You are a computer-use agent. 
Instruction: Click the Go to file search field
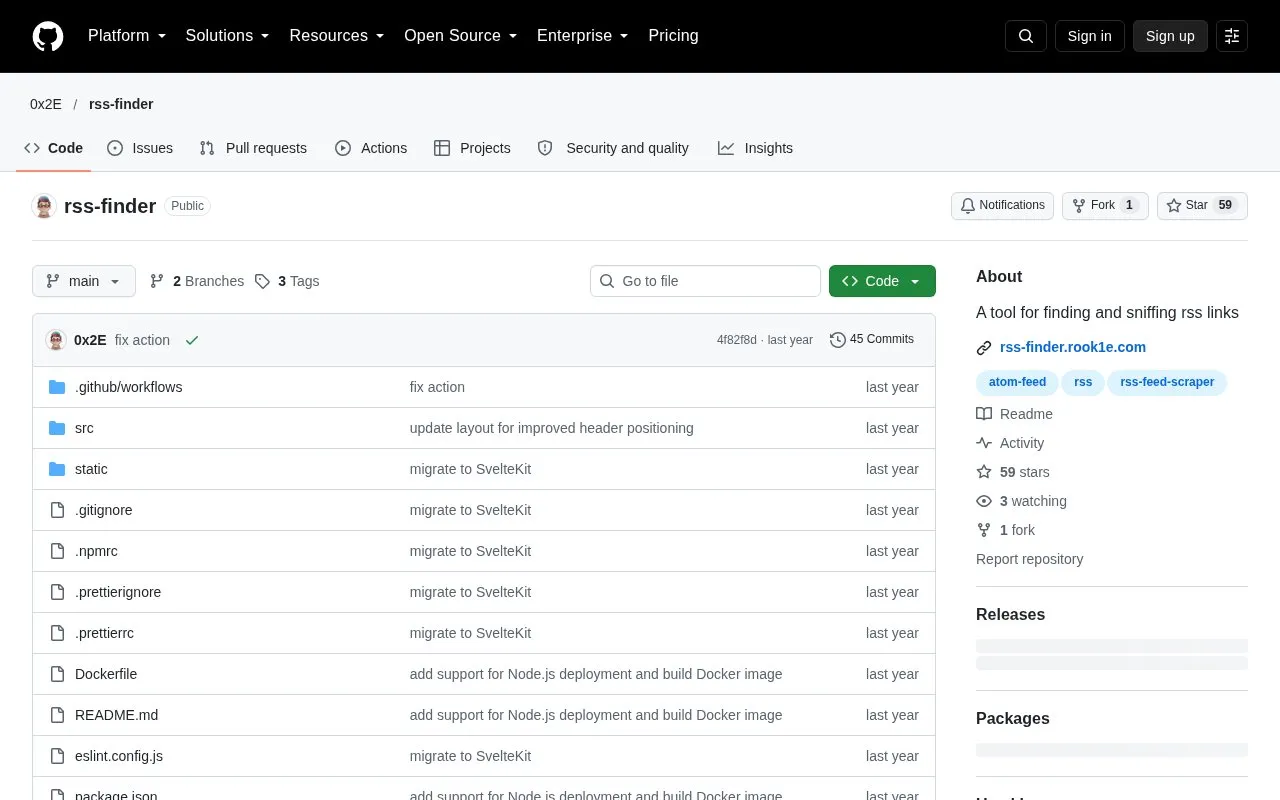705,281
